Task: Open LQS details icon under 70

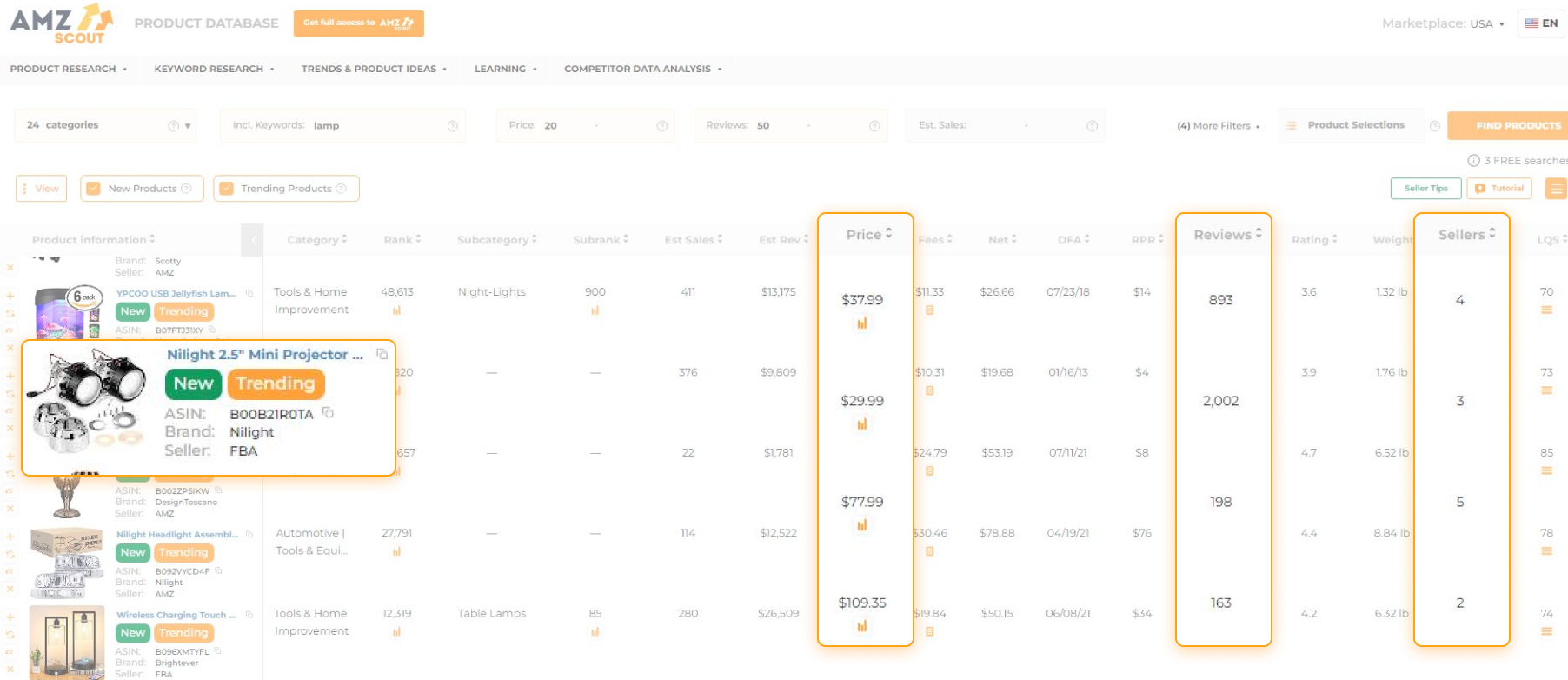Action: pyautogui.click(x=1546, y=310)
